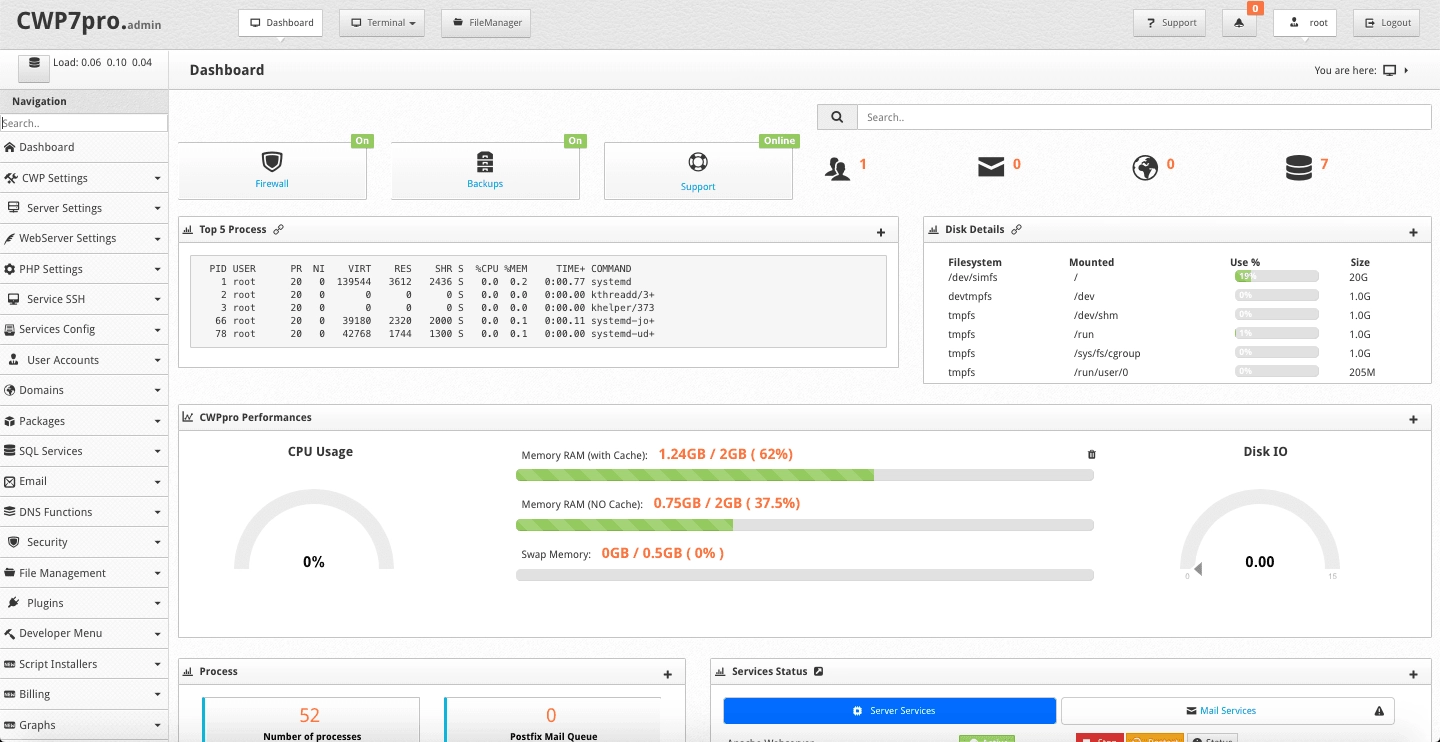Click the Disk IO gauge
The height and width of the screenshot is (742, 1440).
click(x=1260, y=532)
